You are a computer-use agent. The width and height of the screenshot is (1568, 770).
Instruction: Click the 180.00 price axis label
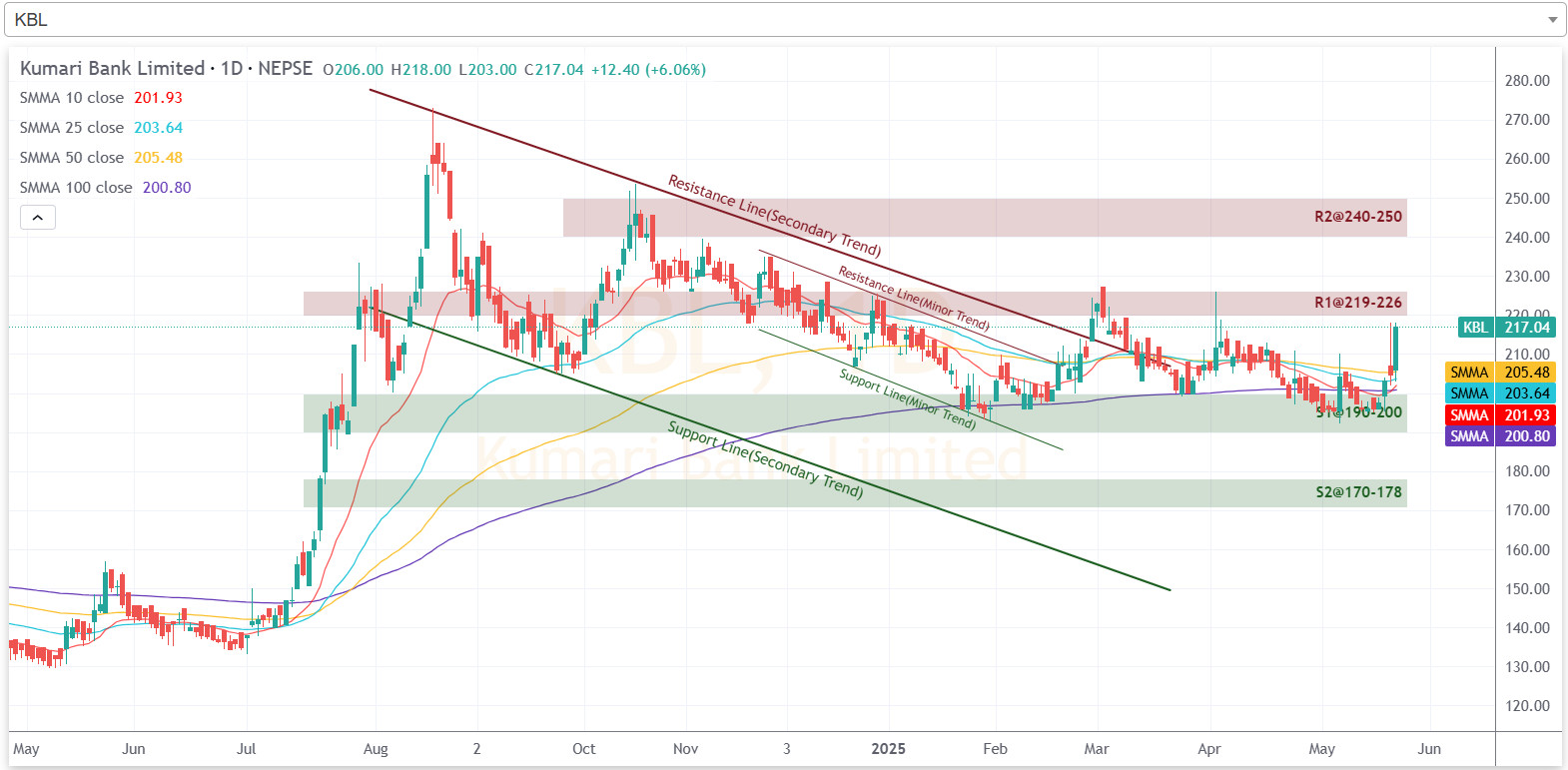tap(1527, 470)
